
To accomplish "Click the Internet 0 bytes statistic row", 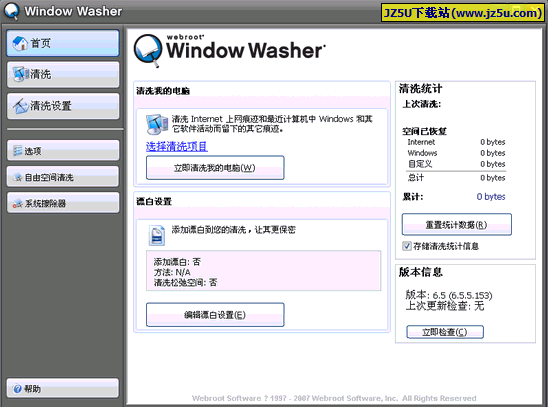I will tap(456, 142).
